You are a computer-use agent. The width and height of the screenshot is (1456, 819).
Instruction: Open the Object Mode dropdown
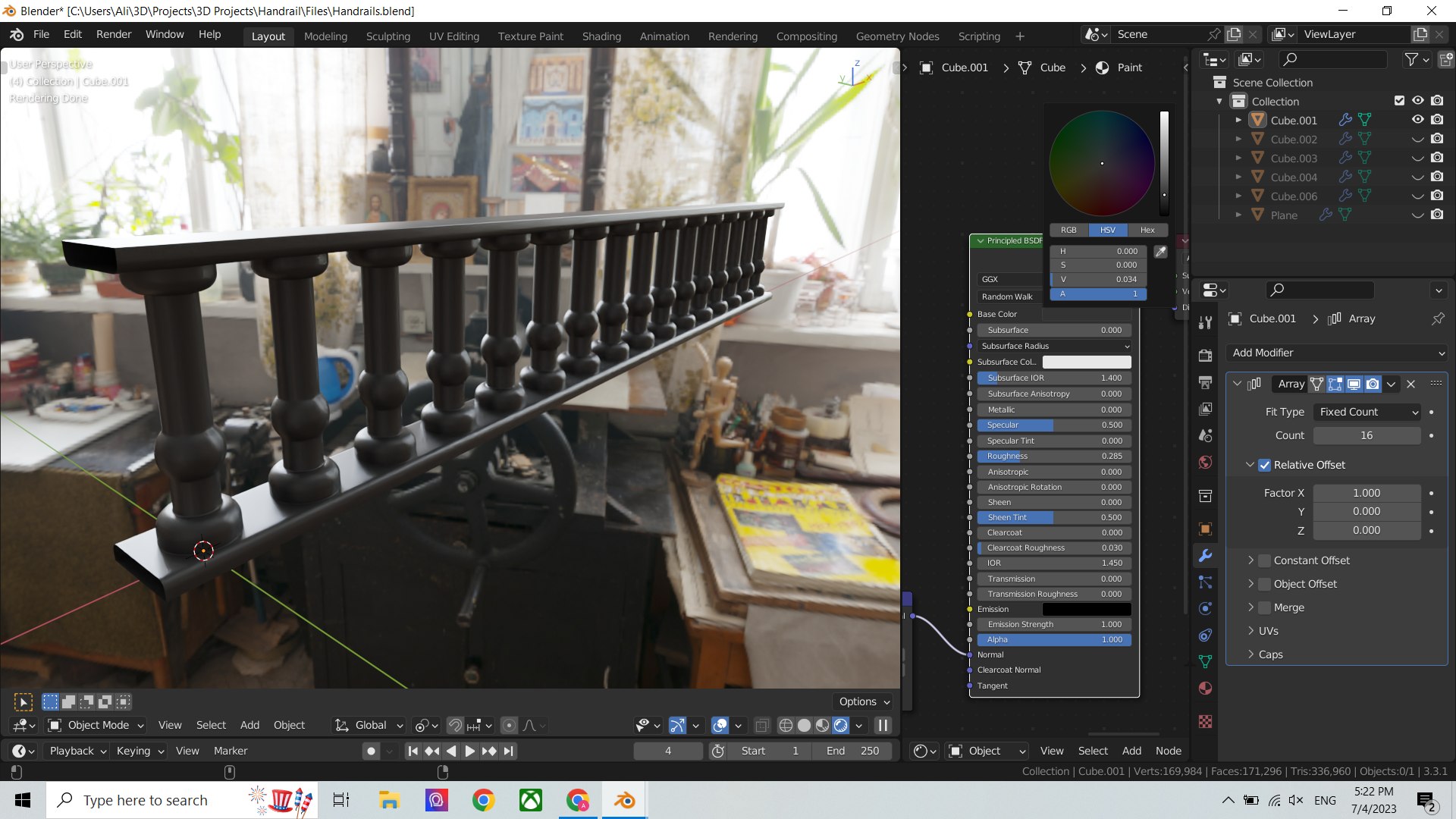coord(96,726)
